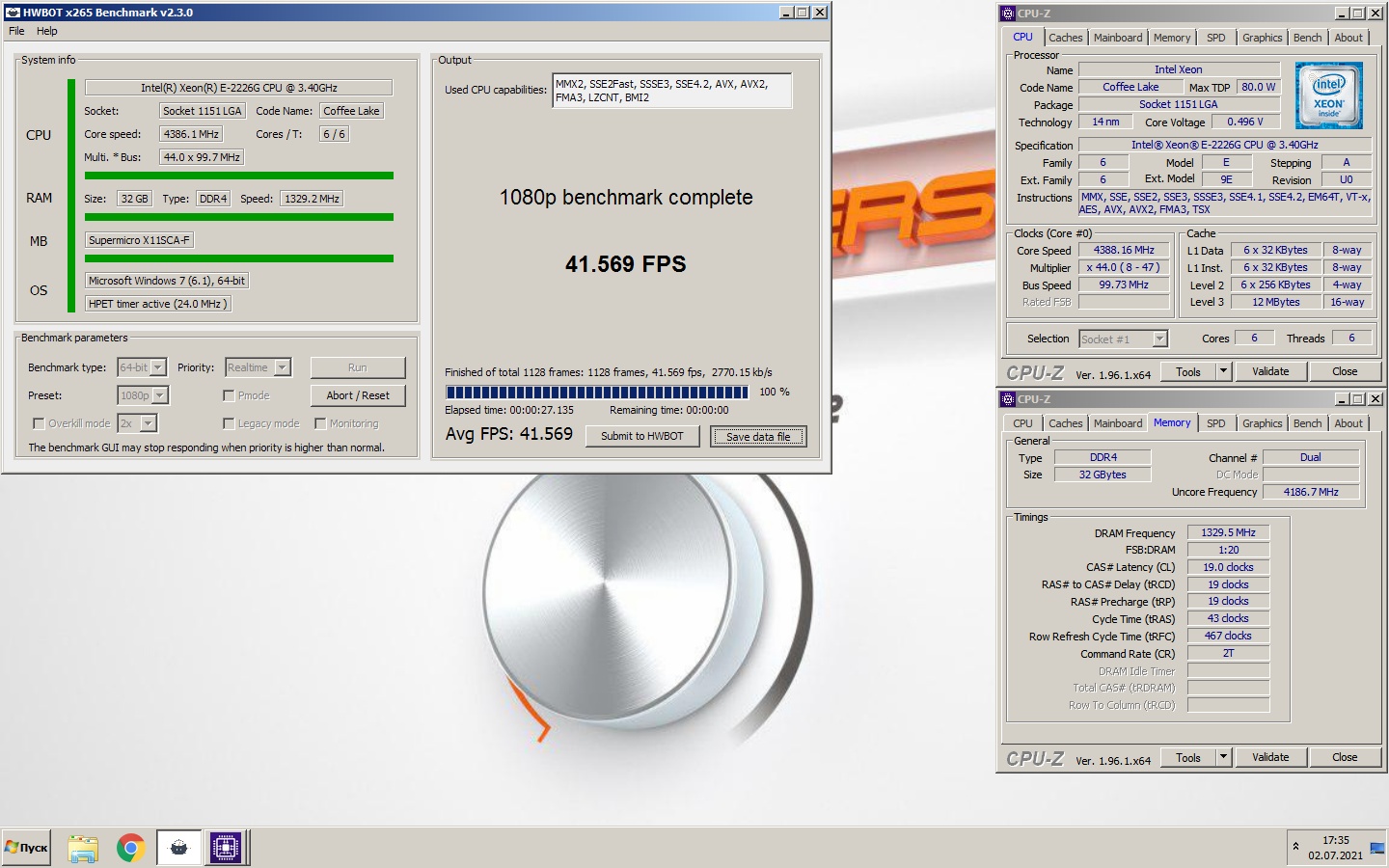Click Submit to HWBOT button

tap(642, 436)
